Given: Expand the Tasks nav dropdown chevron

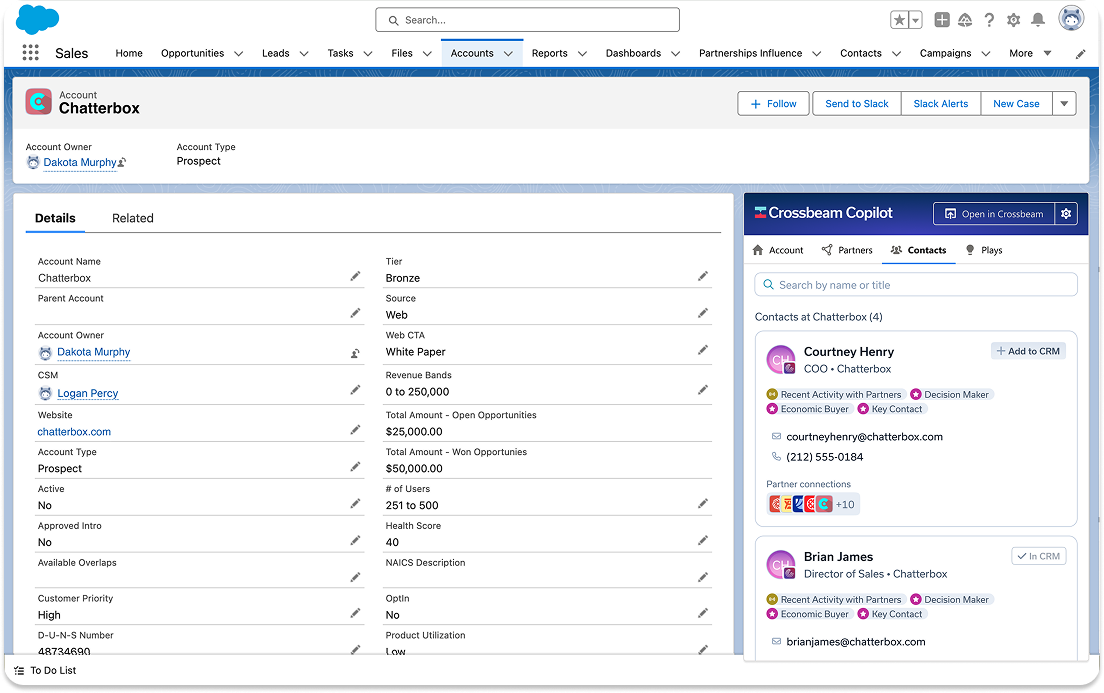Looking at the screenshot, I should coord(368,54).
